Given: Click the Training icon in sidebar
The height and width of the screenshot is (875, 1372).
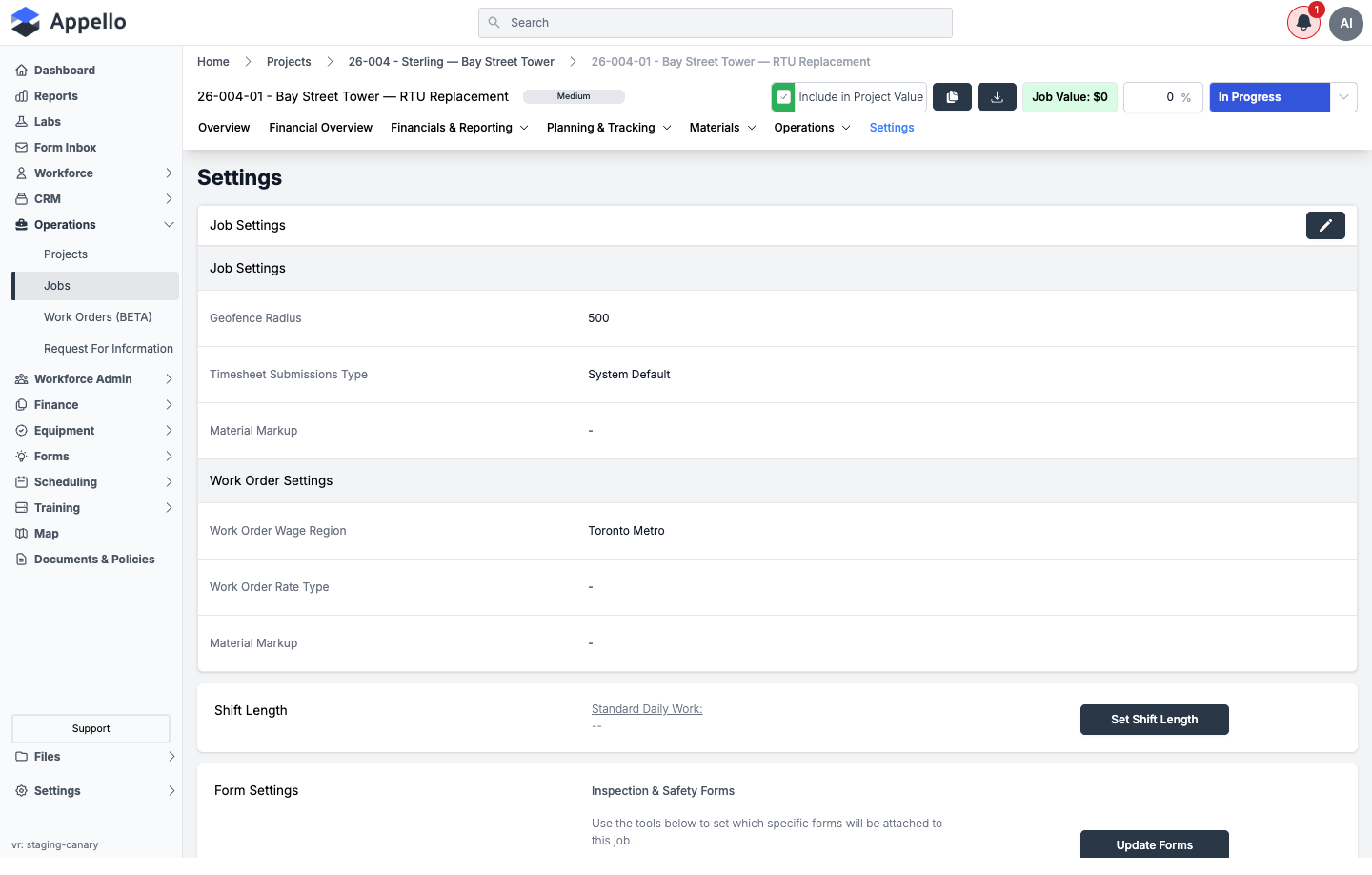Looking at the screenshot, I should [21, 508].
